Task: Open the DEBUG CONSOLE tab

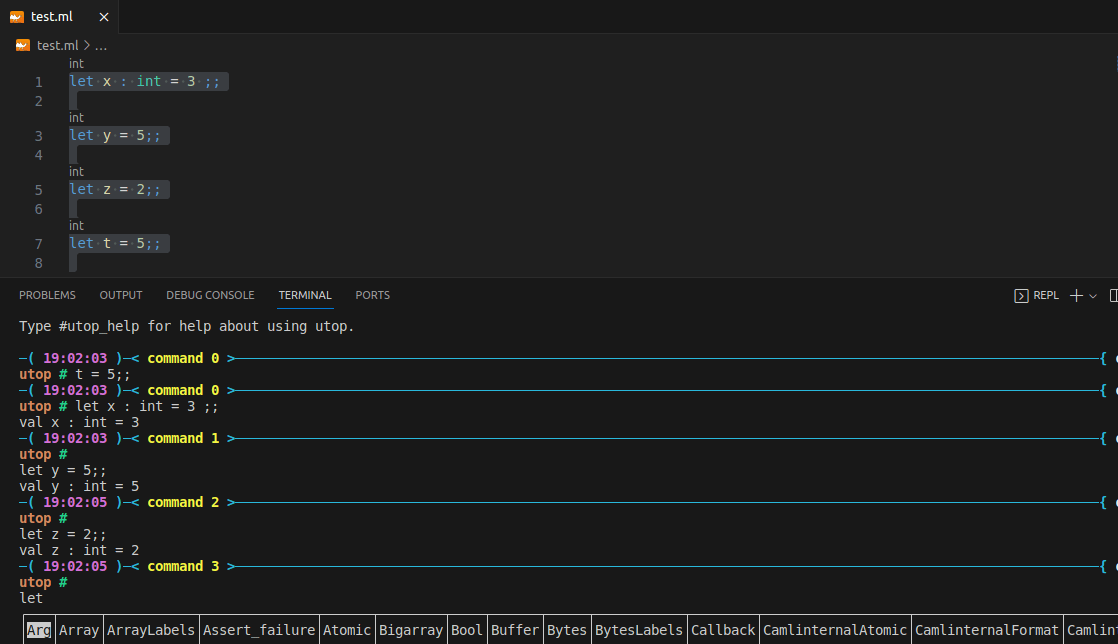Action: pos(210,295)
